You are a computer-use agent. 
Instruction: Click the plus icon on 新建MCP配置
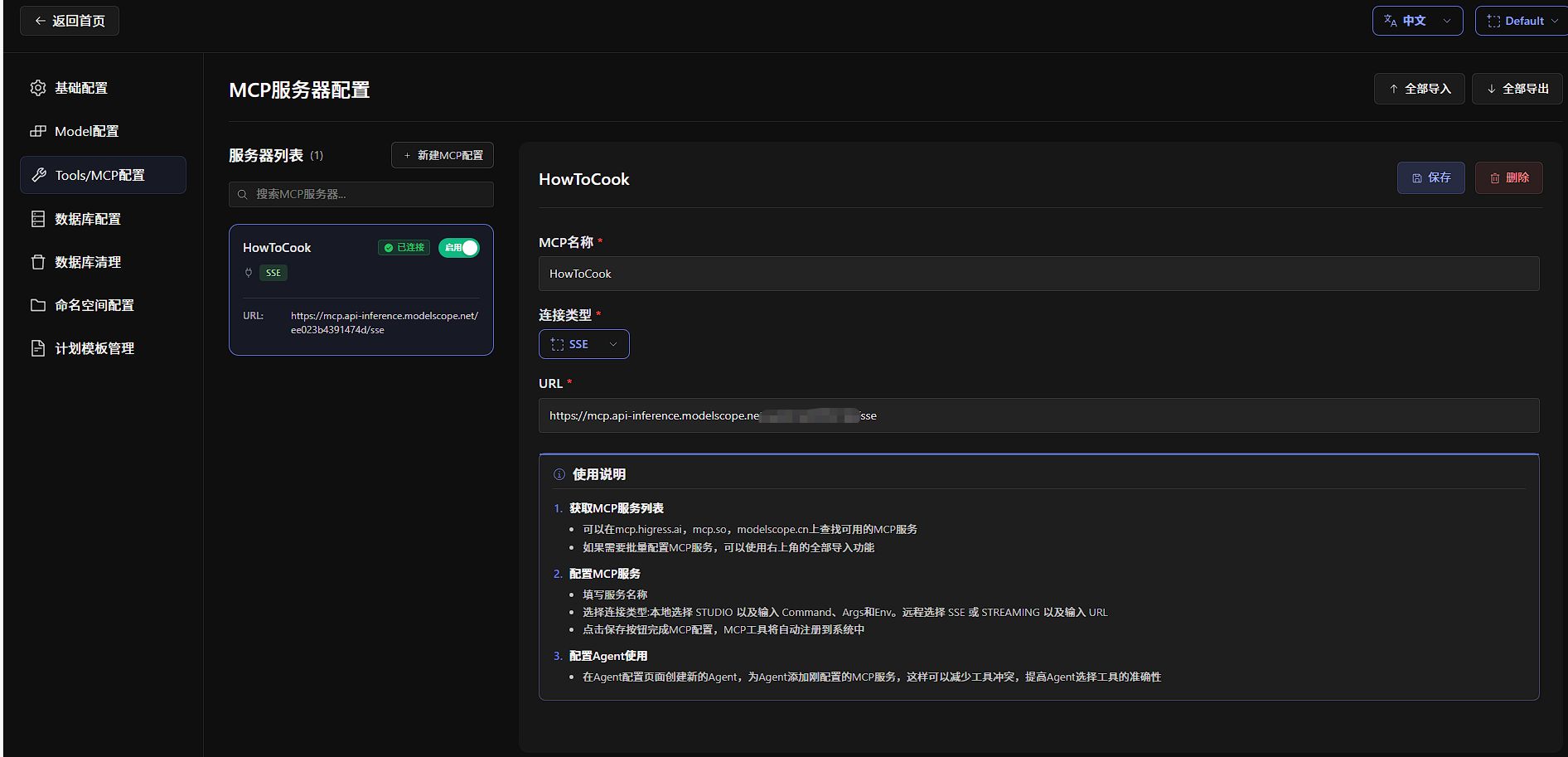point(407,155)
